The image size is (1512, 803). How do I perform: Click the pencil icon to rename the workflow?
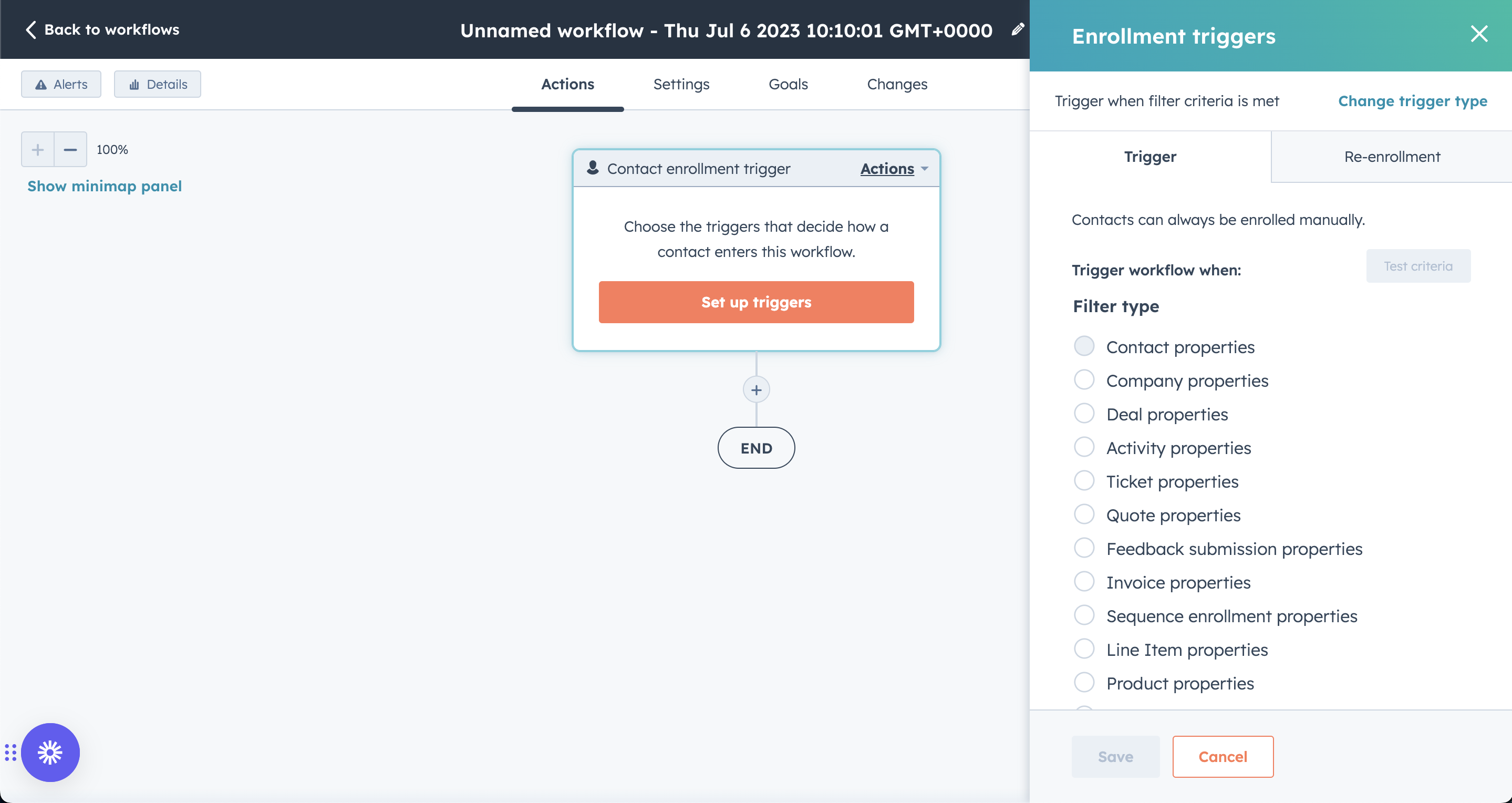1017,29
